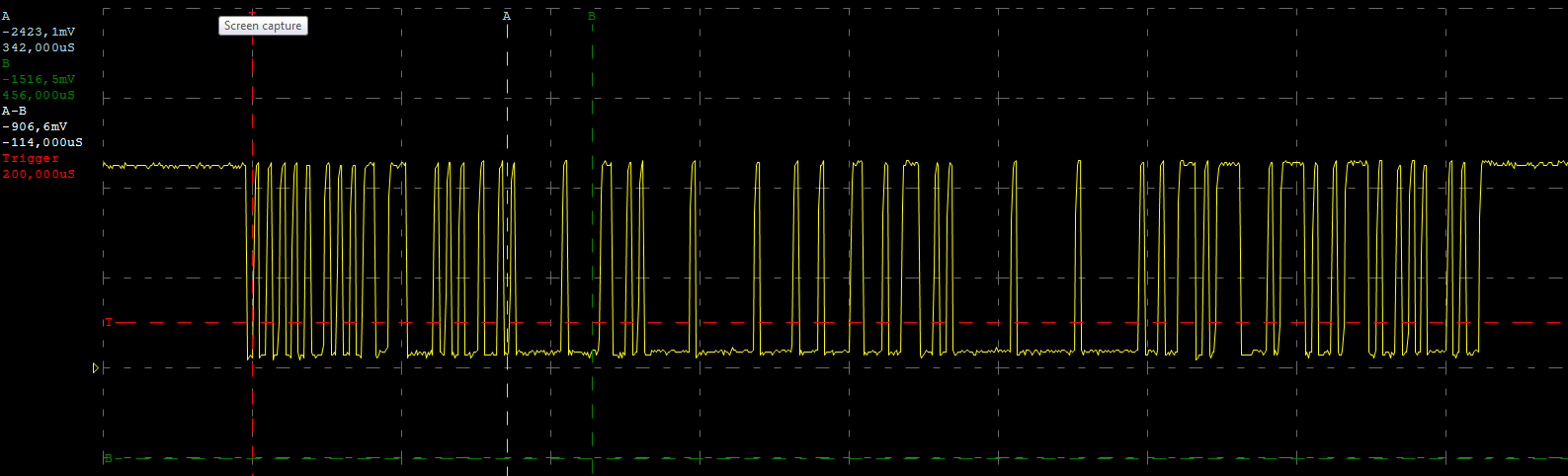Click the Screen capture tooltip label
The height and width of the screenshot is (476, 1568).
point(263,26)
